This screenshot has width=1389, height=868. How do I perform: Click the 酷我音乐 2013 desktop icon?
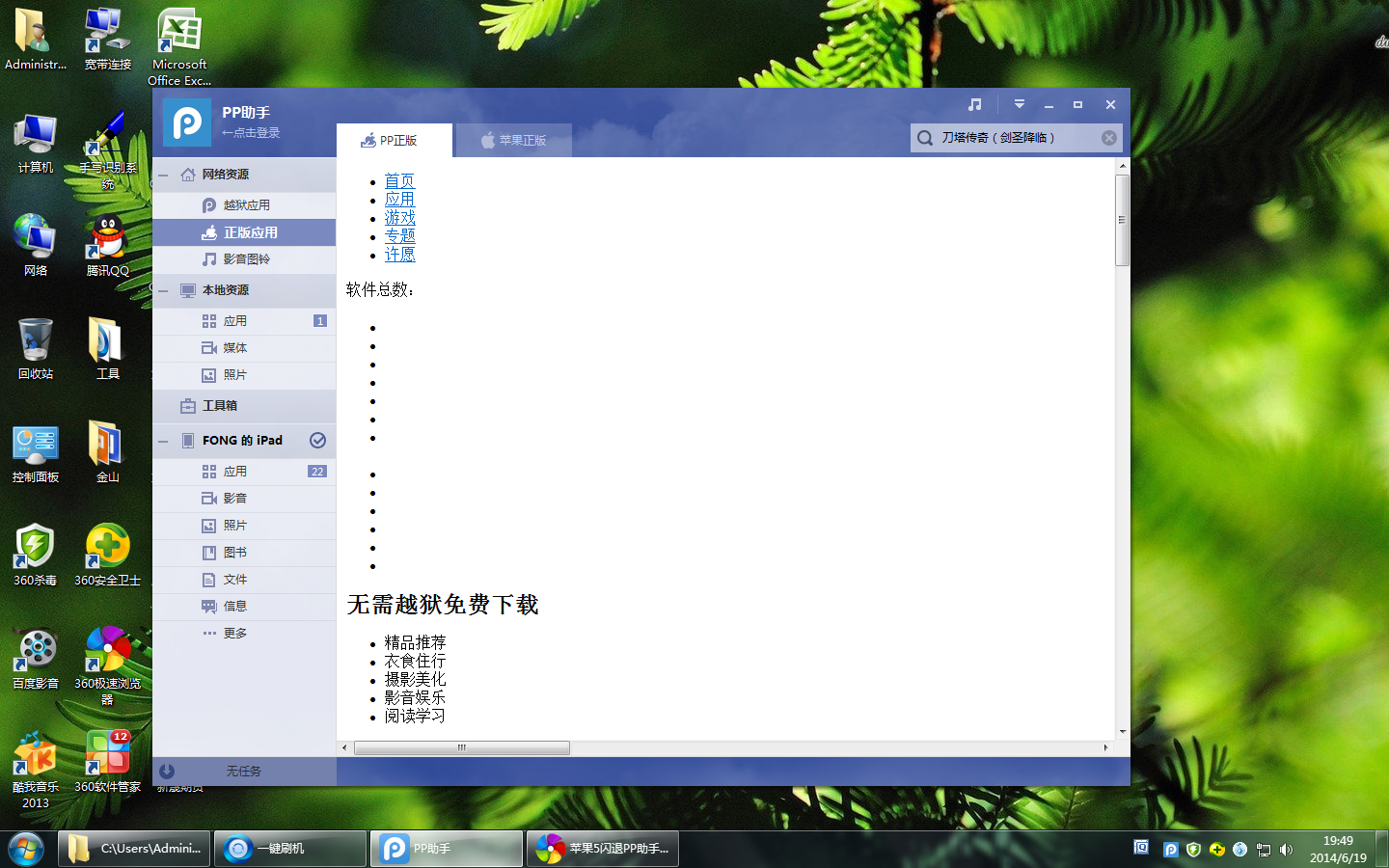[36, 770]
